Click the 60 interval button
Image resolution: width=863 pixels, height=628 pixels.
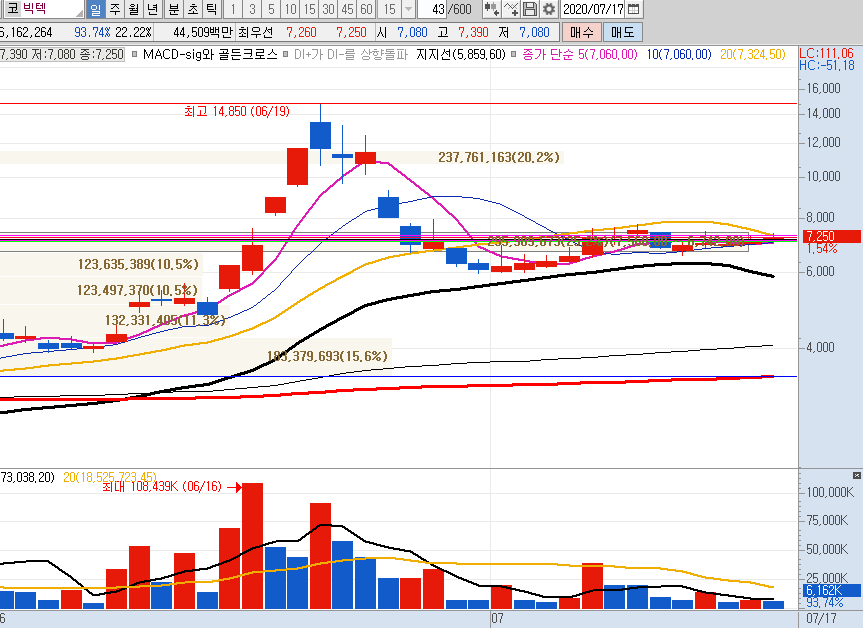point(366,9)
